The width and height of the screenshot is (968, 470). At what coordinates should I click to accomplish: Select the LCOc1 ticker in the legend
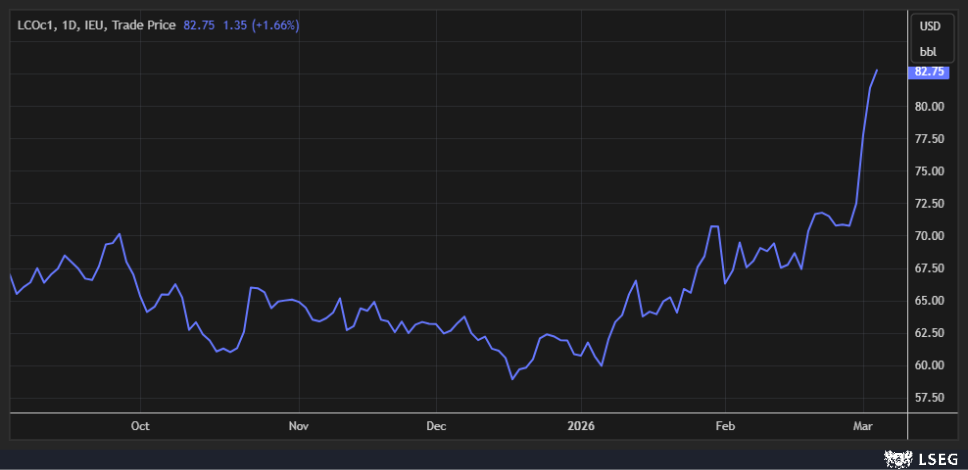pyautogui.click(x=35, y=24)
